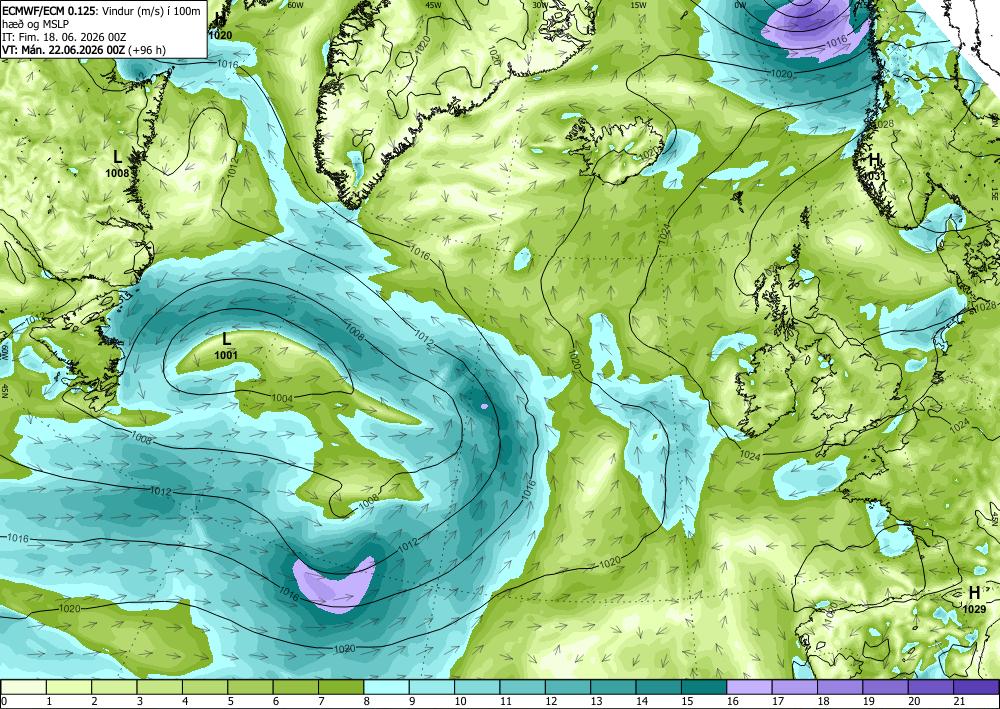
Task: Click the '1004' isobar label
Action: click(283, 398)
